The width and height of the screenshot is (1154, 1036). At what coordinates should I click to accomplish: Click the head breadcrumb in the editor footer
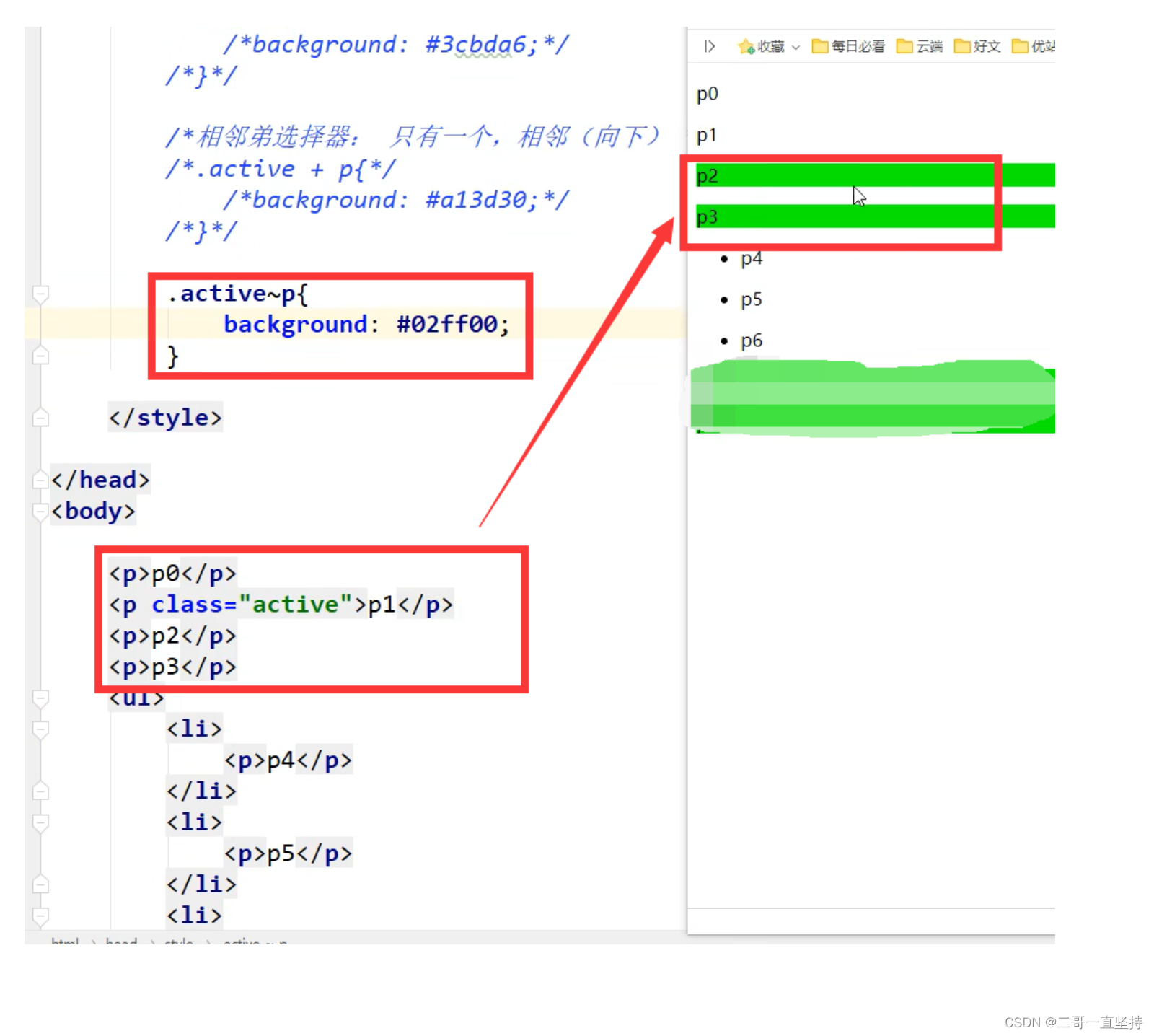click(121, 941)
